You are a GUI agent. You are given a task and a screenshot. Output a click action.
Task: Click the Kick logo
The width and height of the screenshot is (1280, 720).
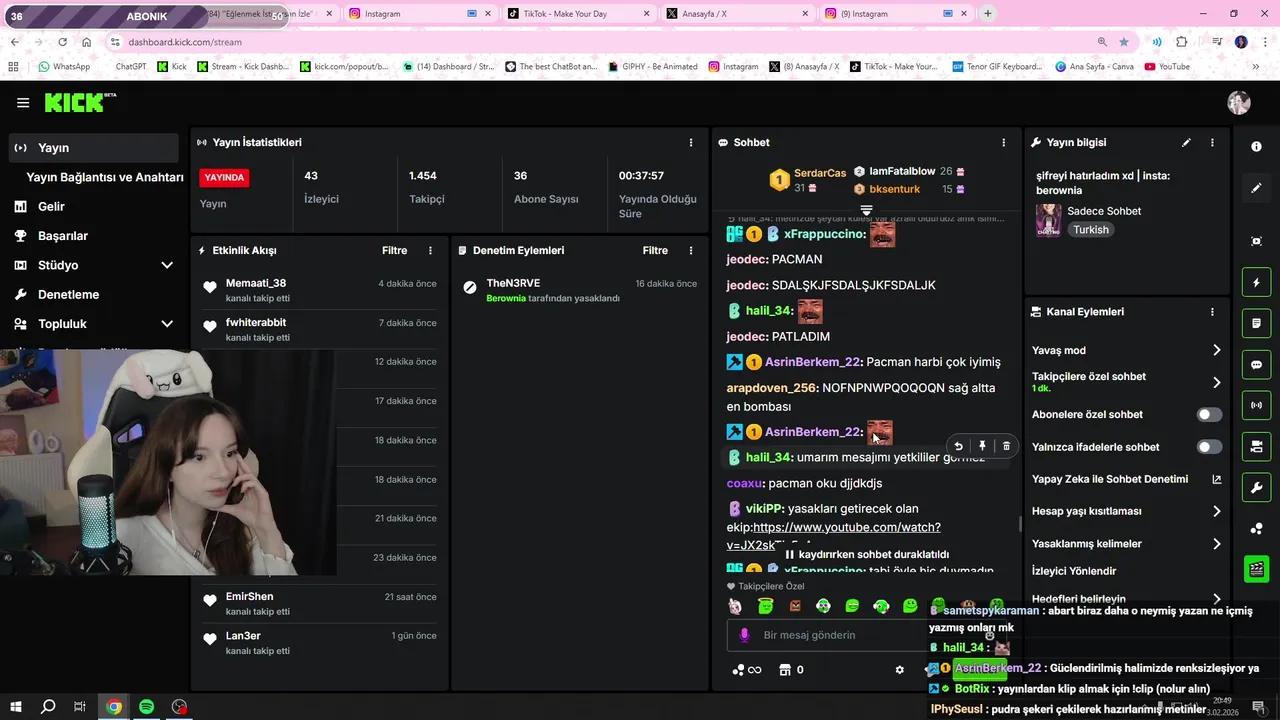(79, 102)
